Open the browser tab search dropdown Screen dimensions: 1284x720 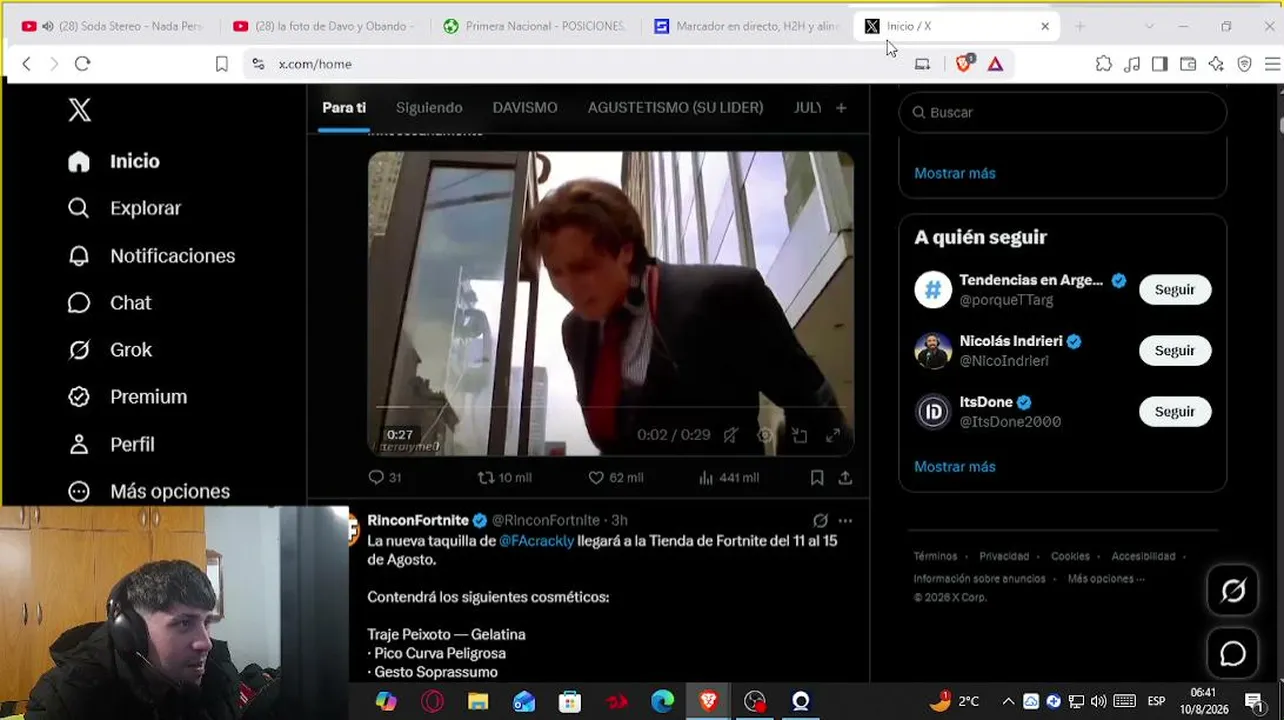point(1149,26)
